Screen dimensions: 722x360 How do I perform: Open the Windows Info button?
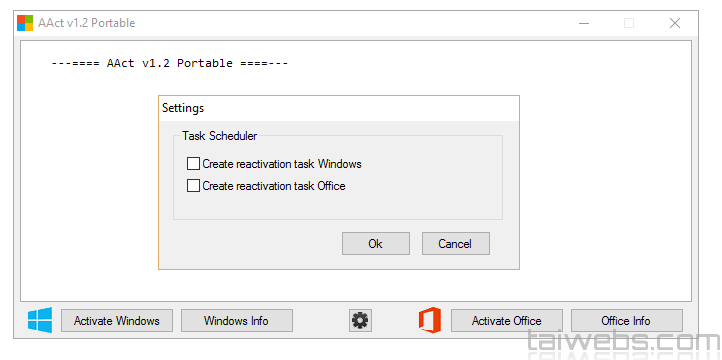(237, 320)
